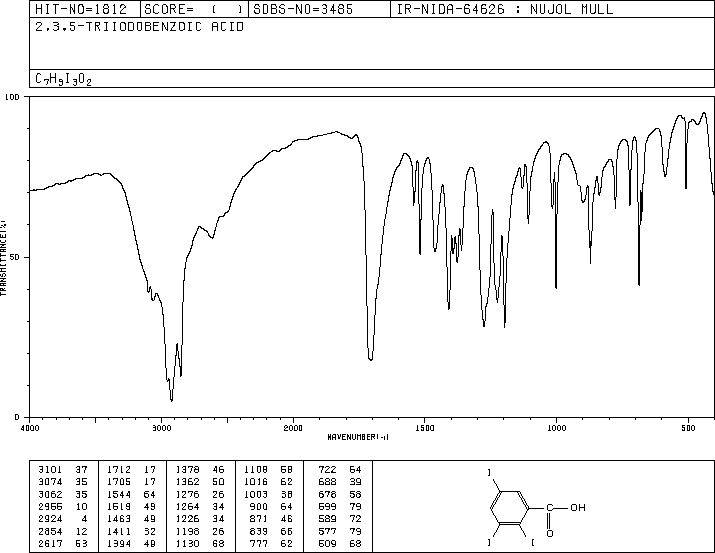Image resolution: width=715 pixels, height=553 pixels.
Task: Select the 2617 entry in the peak table
Action: point(50,543)
